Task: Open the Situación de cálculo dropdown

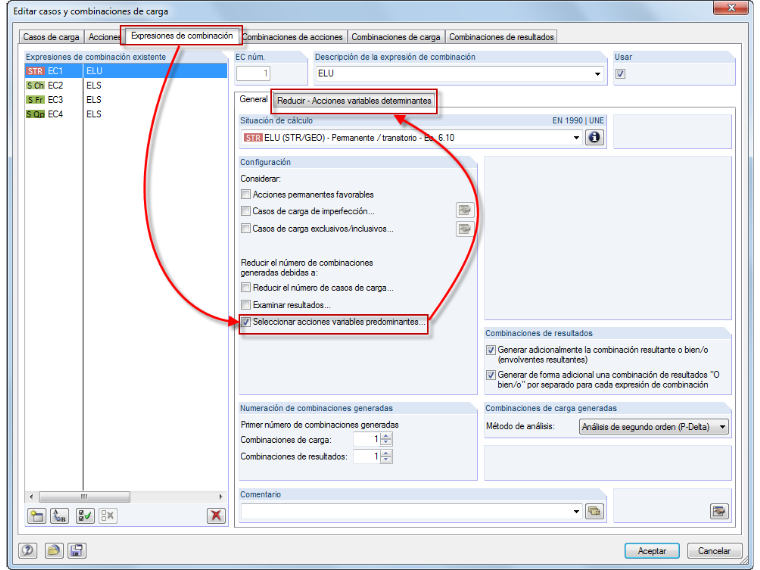Action: pos(576,138)
